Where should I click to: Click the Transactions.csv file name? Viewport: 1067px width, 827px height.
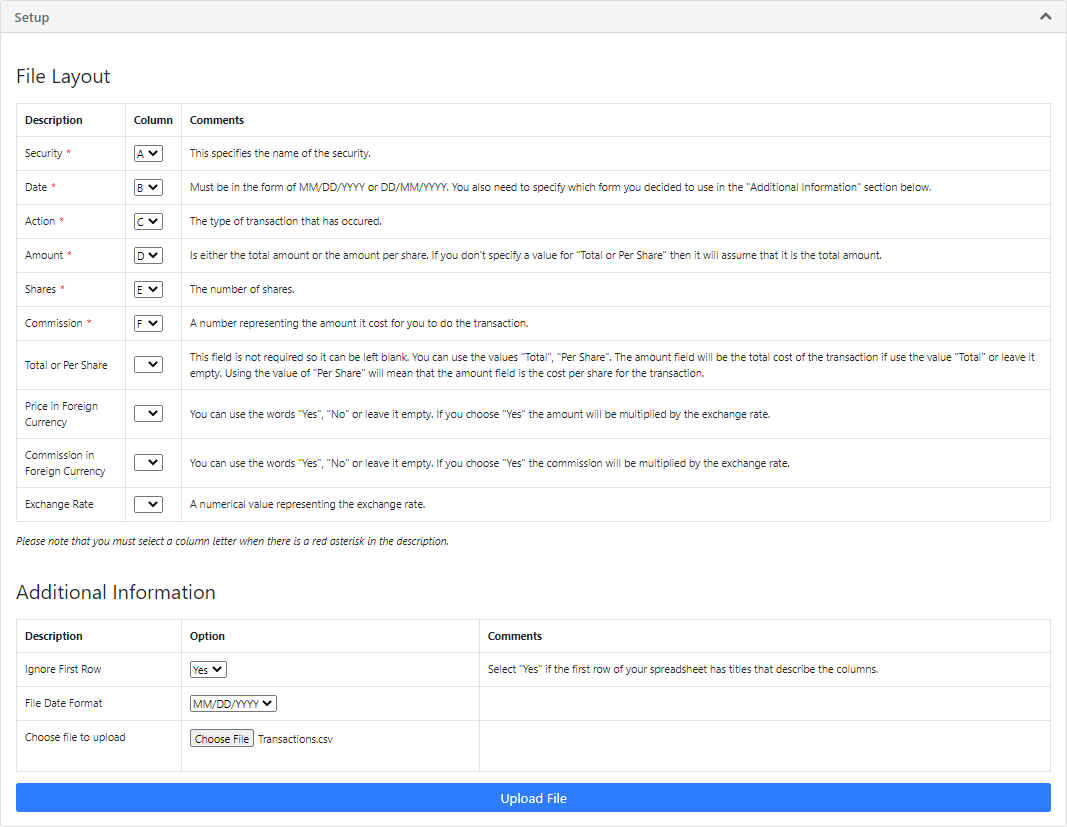(295, 739)
